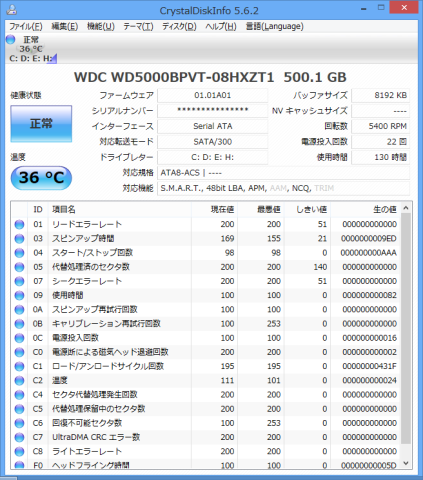
Task: Click the status orb for ID 03 row
Action: tap(19, 239)
